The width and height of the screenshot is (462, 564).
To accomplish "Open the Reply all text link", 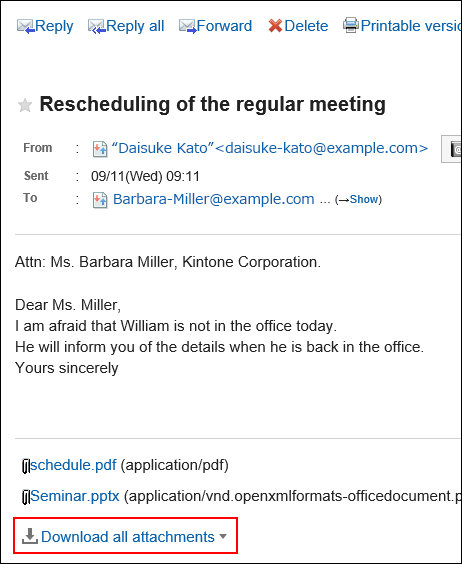I will 135,26.
